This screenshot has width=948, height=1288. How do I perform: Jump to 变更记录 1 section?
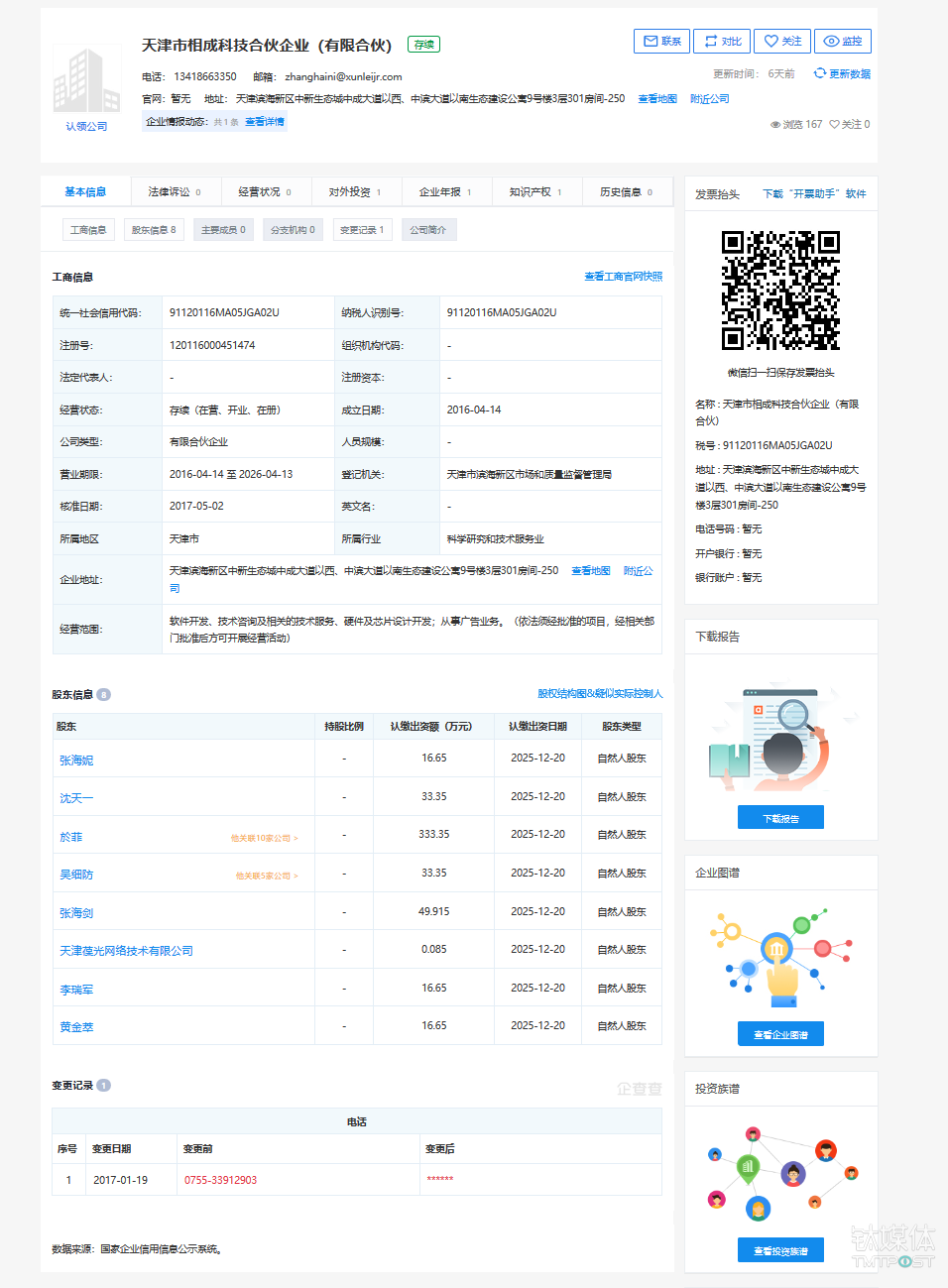pos(362,230)
